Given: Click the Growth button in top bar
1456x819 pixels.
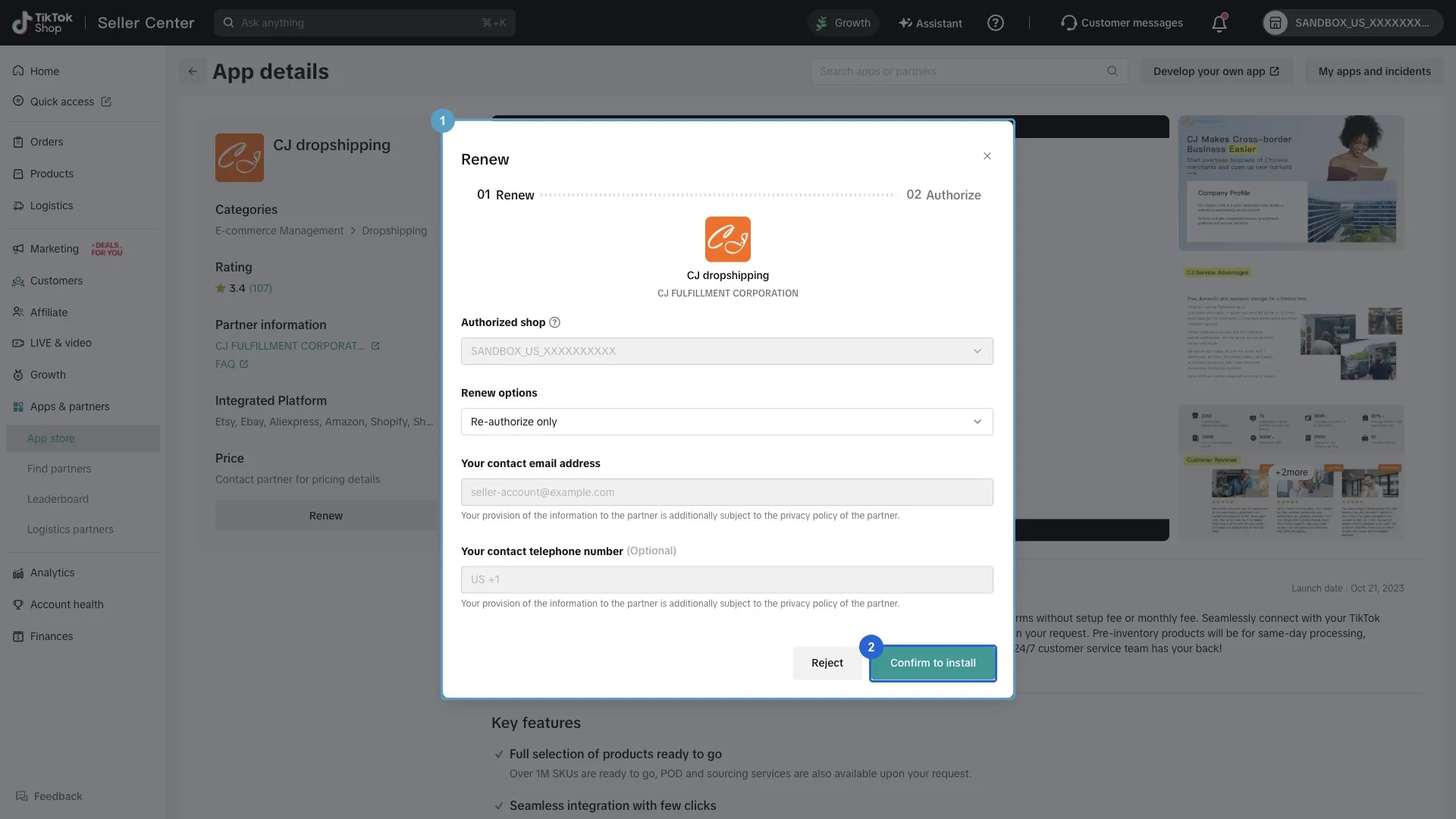Looking at the screenshot, I should [x=843, y=23].
